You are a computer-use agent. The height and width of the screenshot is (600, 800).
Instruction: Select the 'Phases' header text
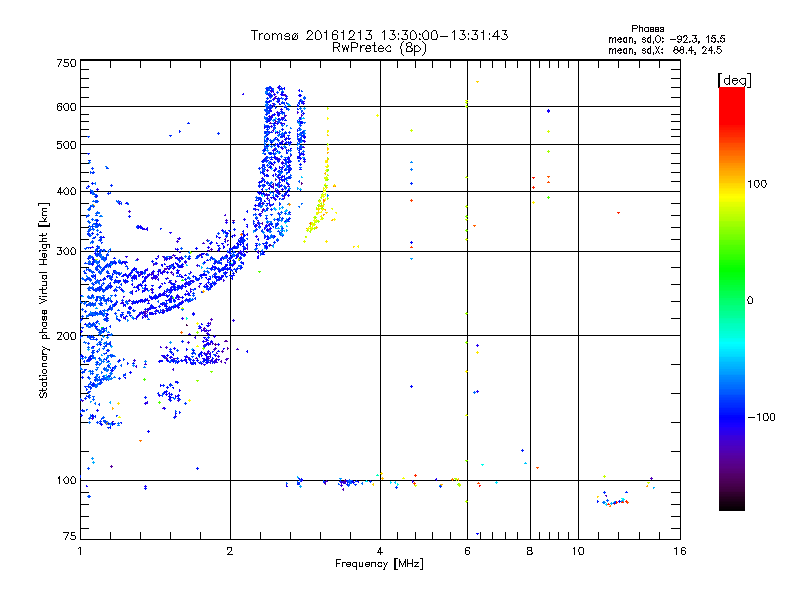[x=647, y=29]
